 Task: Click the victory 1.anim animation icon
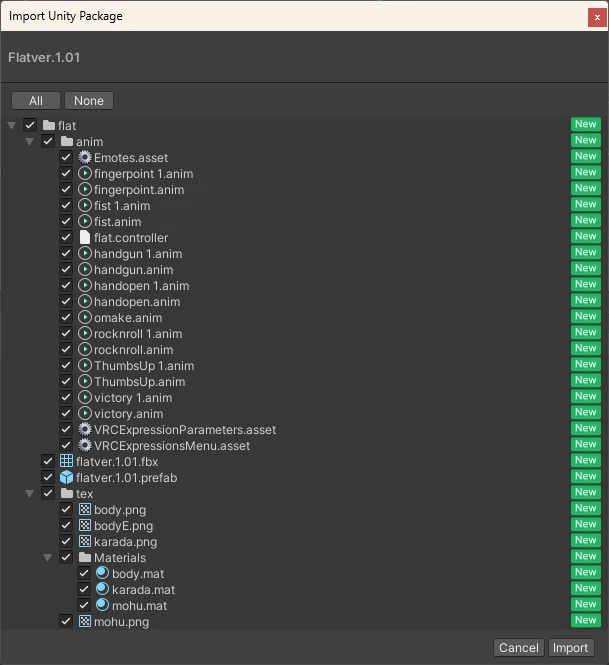85,397
